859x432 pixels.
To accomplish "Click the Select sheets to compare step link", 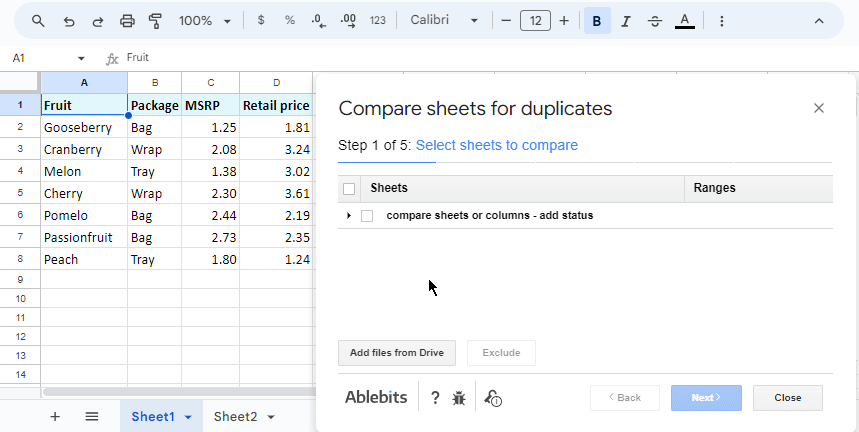I will click(x=496, y=145).
